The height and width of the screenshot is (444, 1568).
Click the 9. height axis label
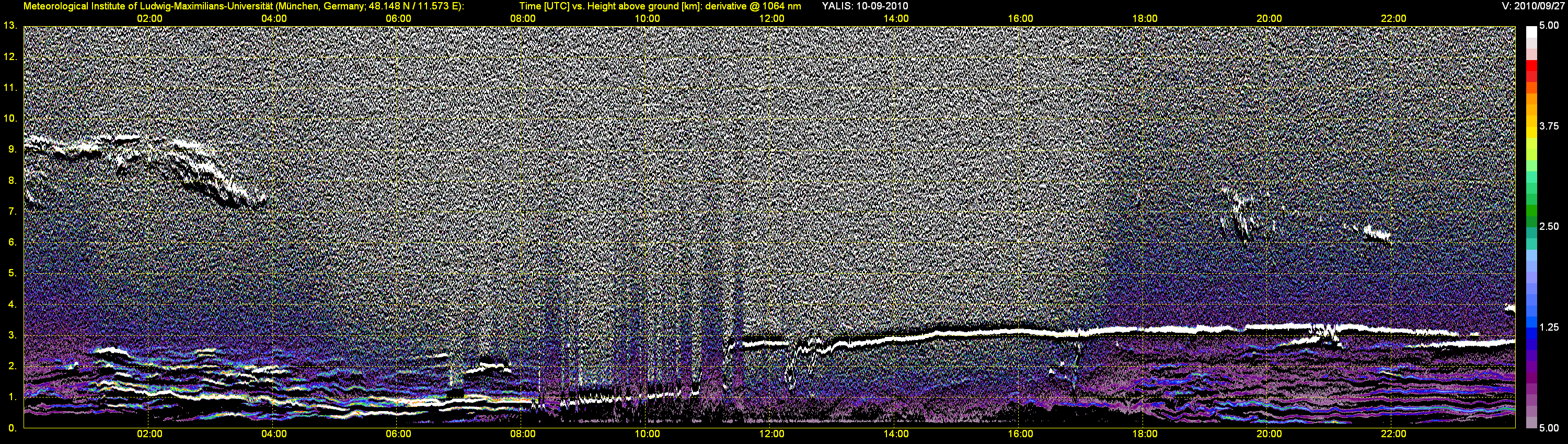pyautogui.click(x=13, y=149)
